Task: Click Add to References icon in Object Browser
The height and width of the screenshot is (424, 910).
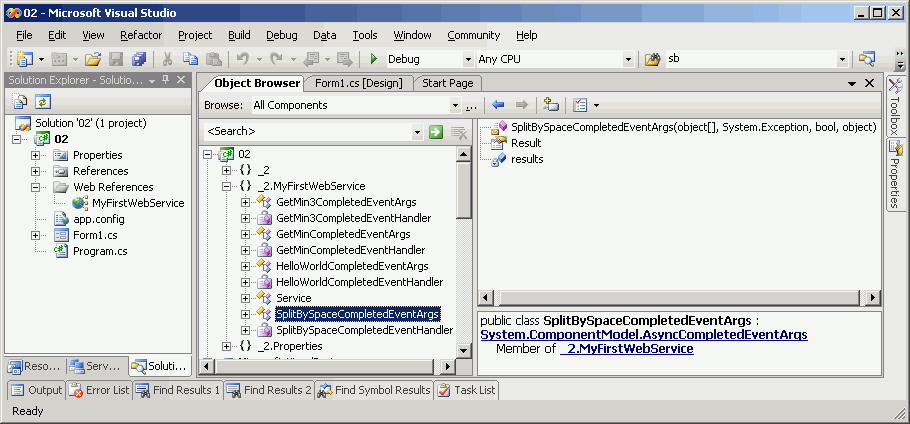Action: tap(551, 105)
